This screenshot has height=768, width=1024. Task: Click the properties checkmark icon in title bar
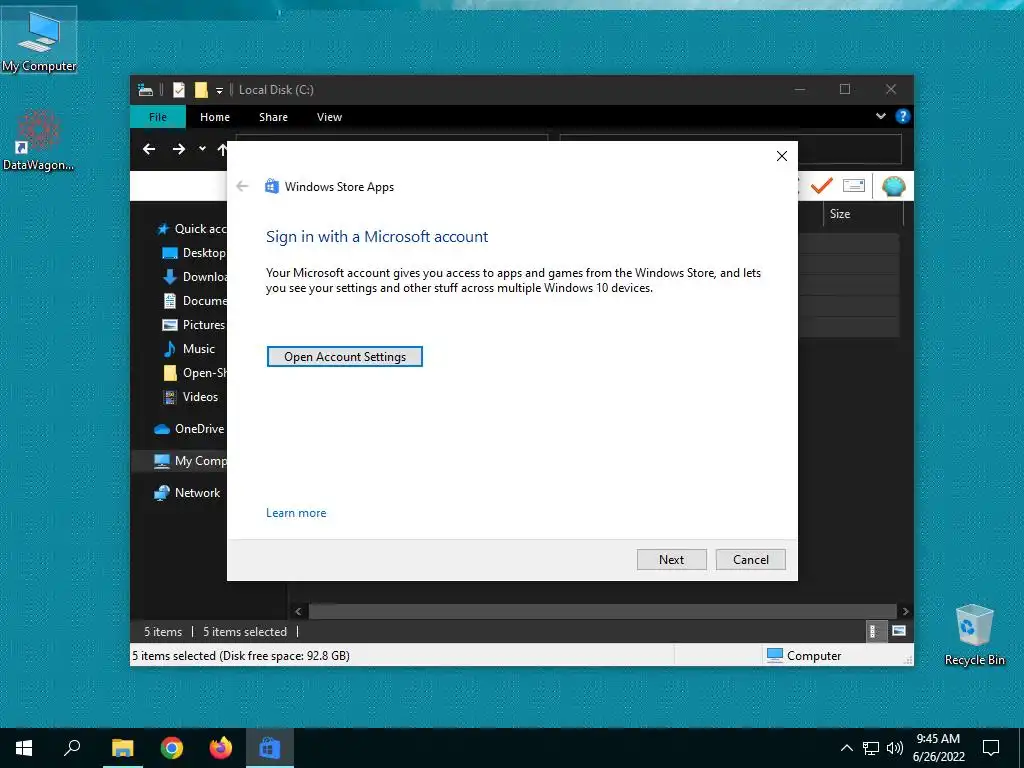178,90
